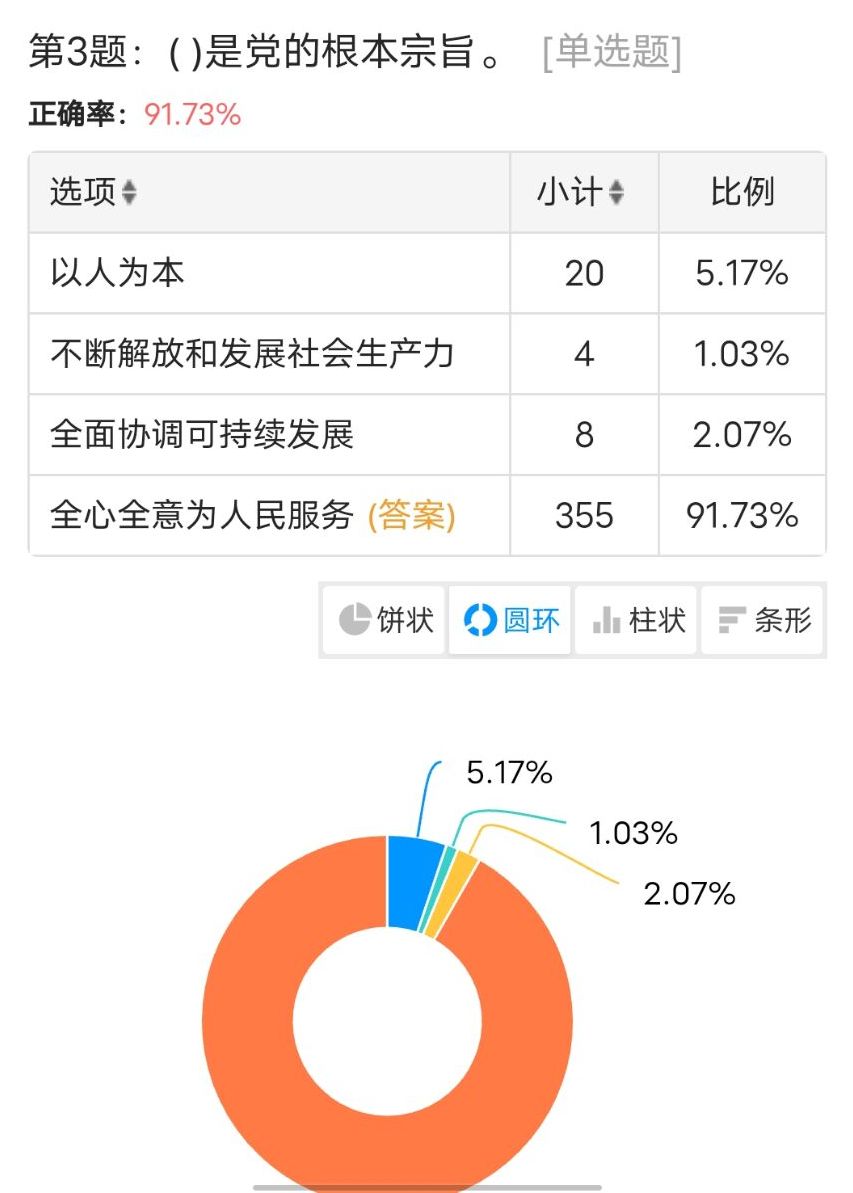Click the bar chart (条形) icon
Viewport: 853px width, 1193px height.
732,620
